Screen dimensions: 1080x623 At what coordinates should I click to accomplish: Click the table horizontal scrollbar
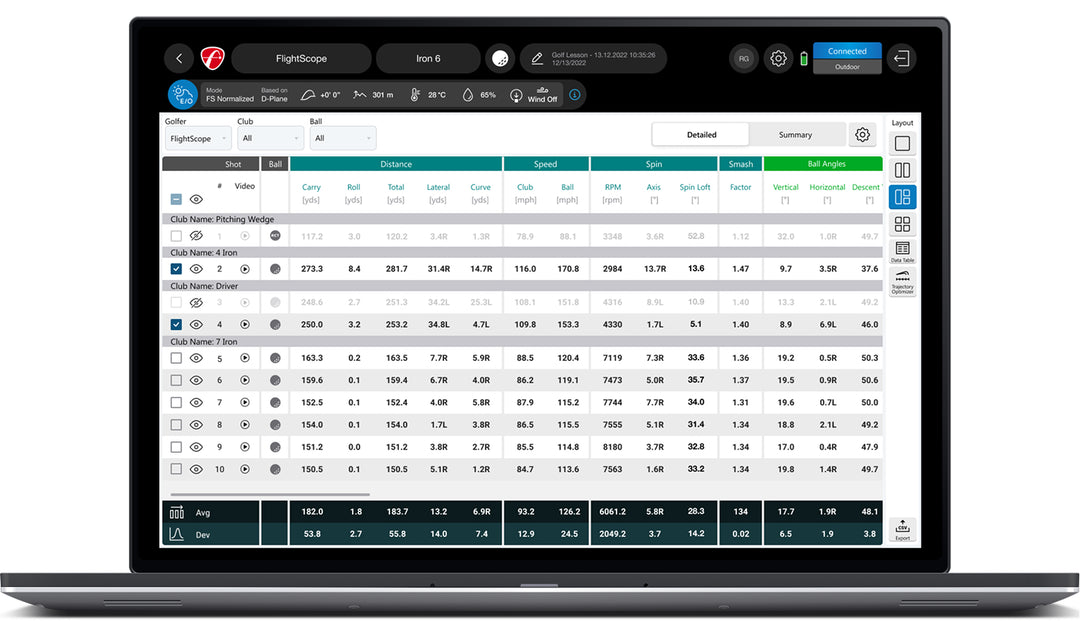coord(270,494)
